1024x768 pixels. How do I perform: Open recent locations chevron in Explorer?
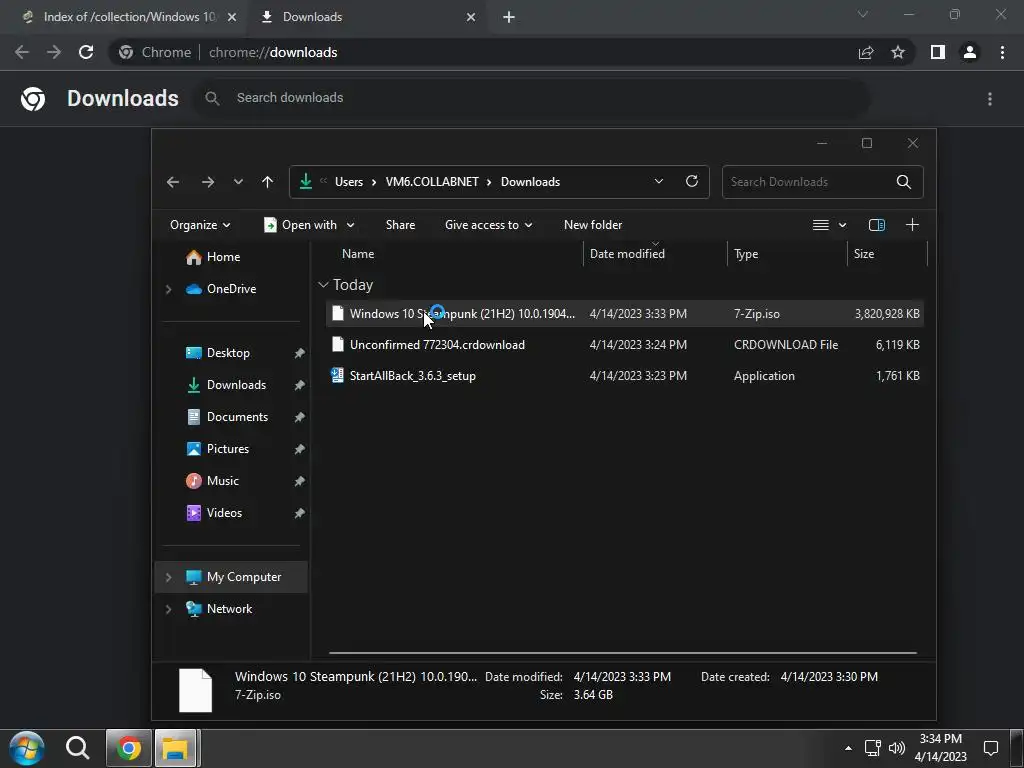pyautogui.click(x=238, y=182)
